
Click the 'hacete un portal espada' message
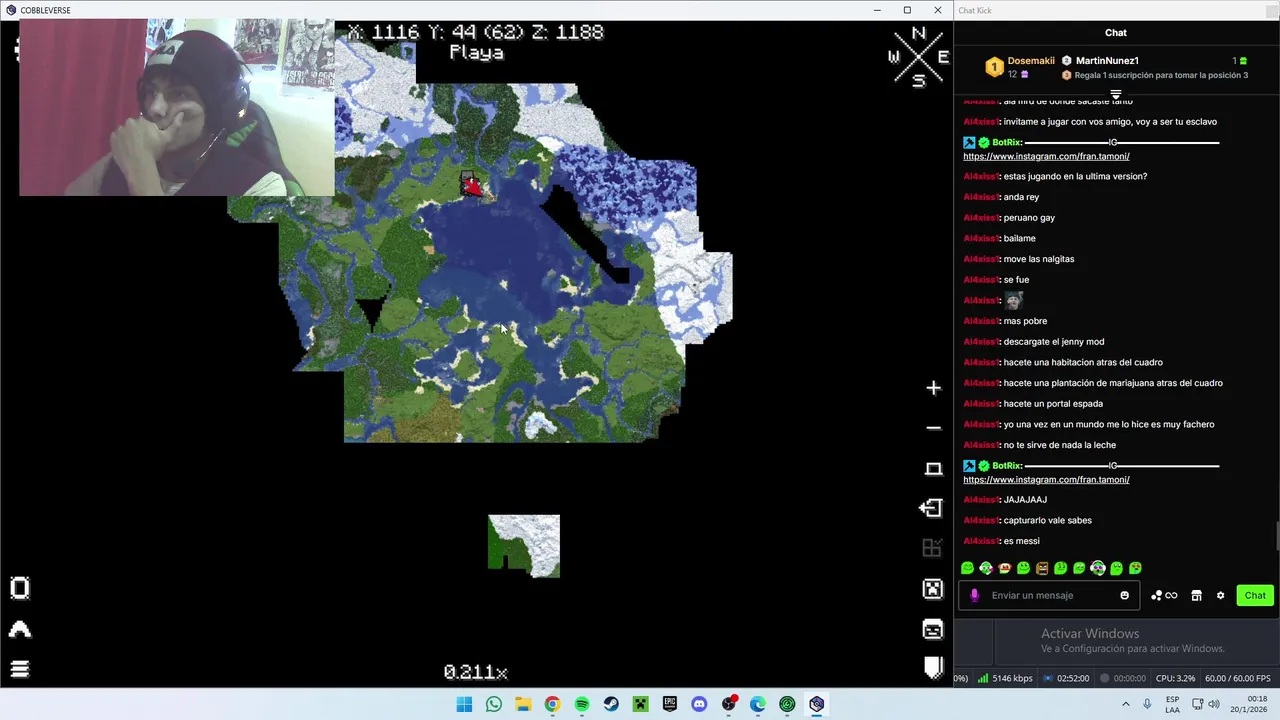coord(1053,404)
